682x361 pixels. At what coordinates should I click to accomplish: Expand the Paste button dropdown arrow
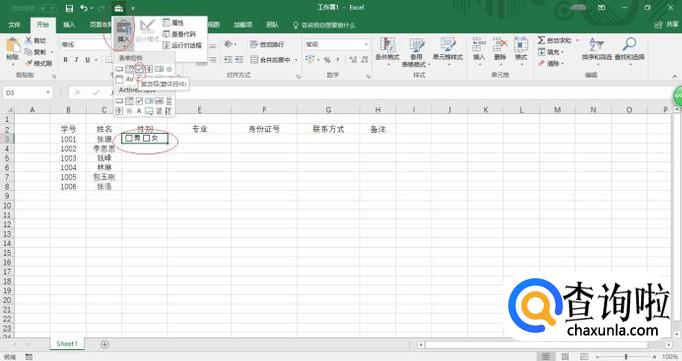(x=13, y=64)
